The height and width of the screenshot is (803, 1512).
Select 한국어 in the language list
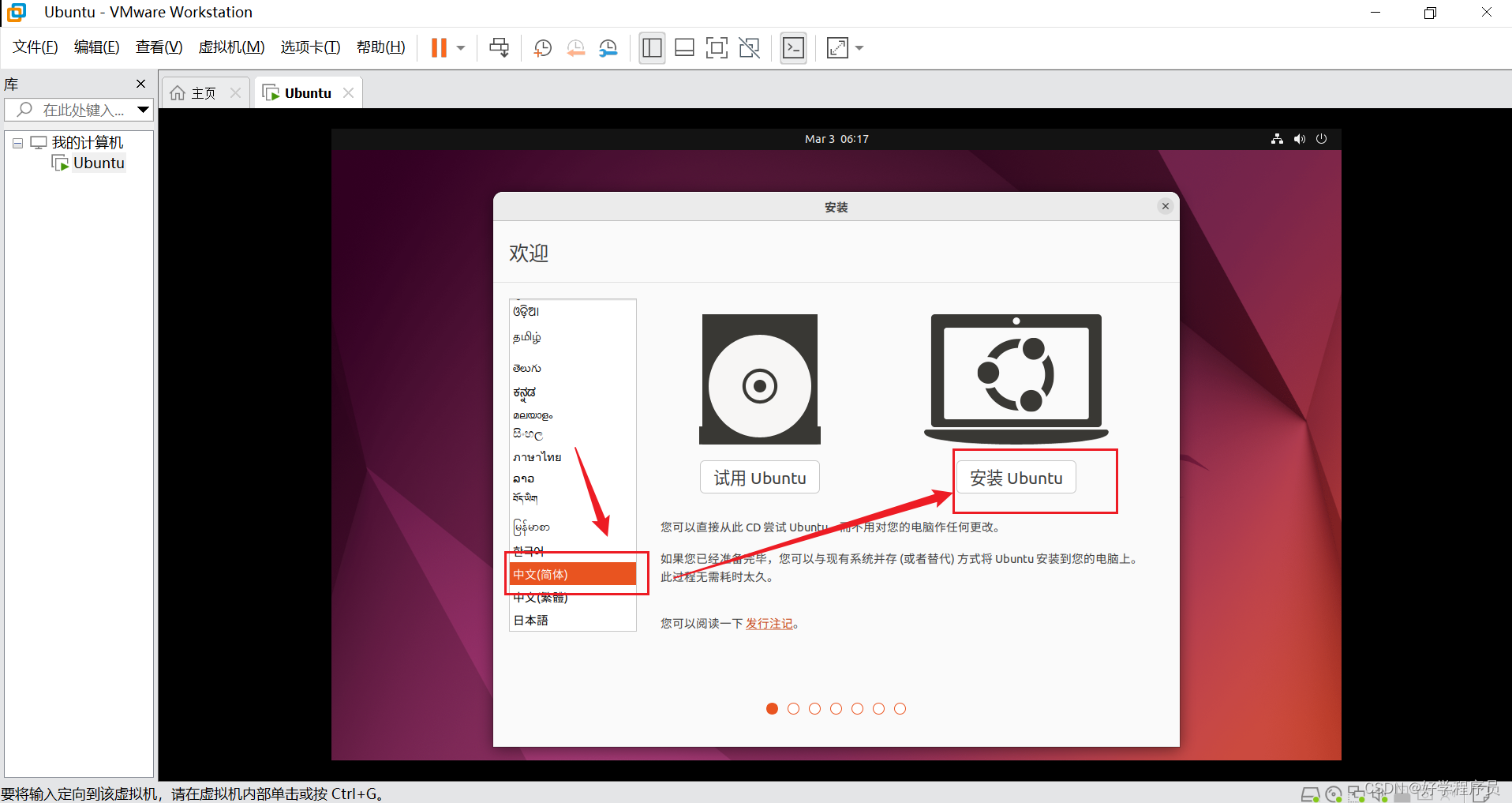click(573, 551)
